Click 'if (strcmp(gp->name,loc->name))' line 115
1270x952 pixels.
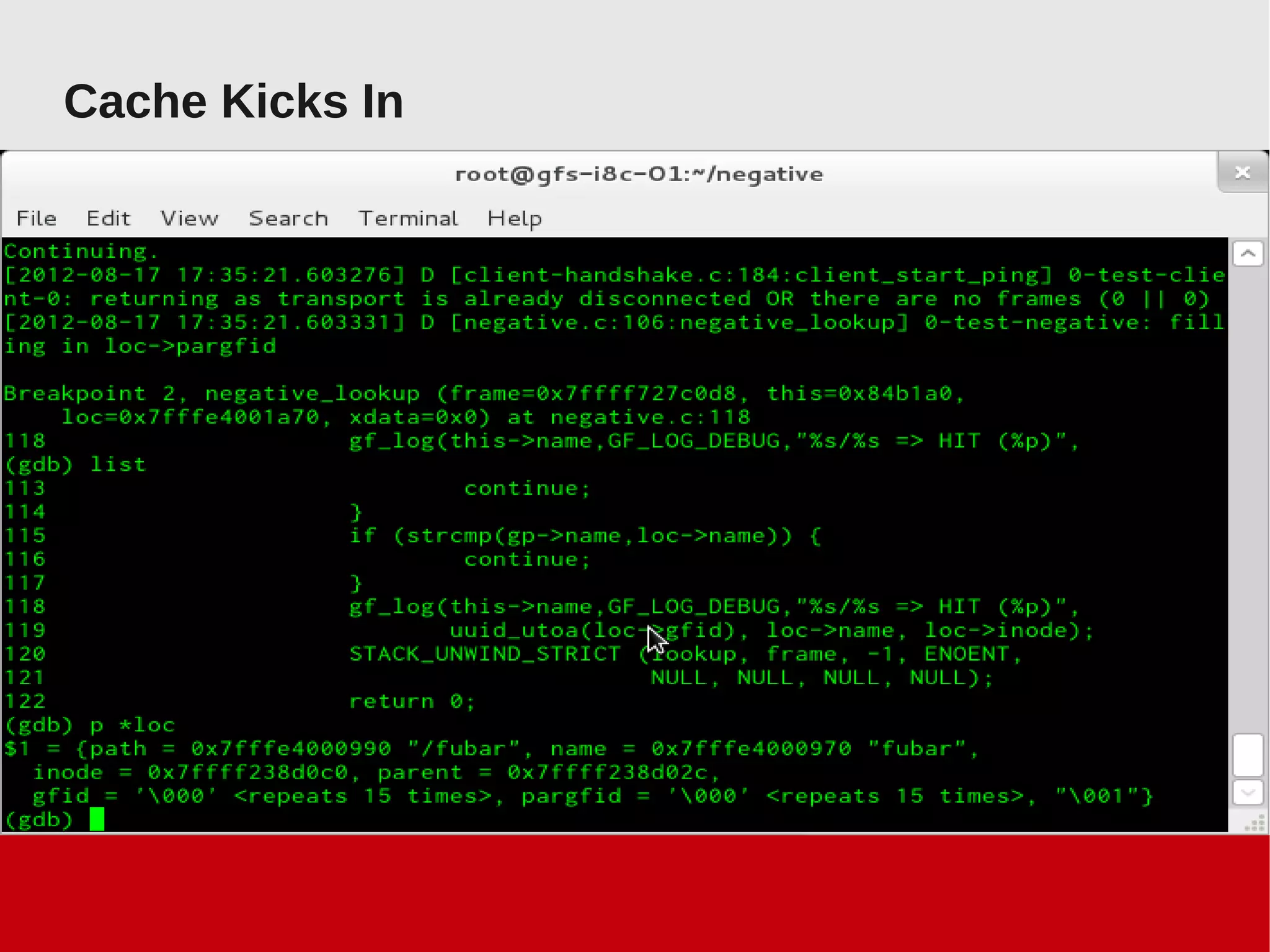(585, 536)
